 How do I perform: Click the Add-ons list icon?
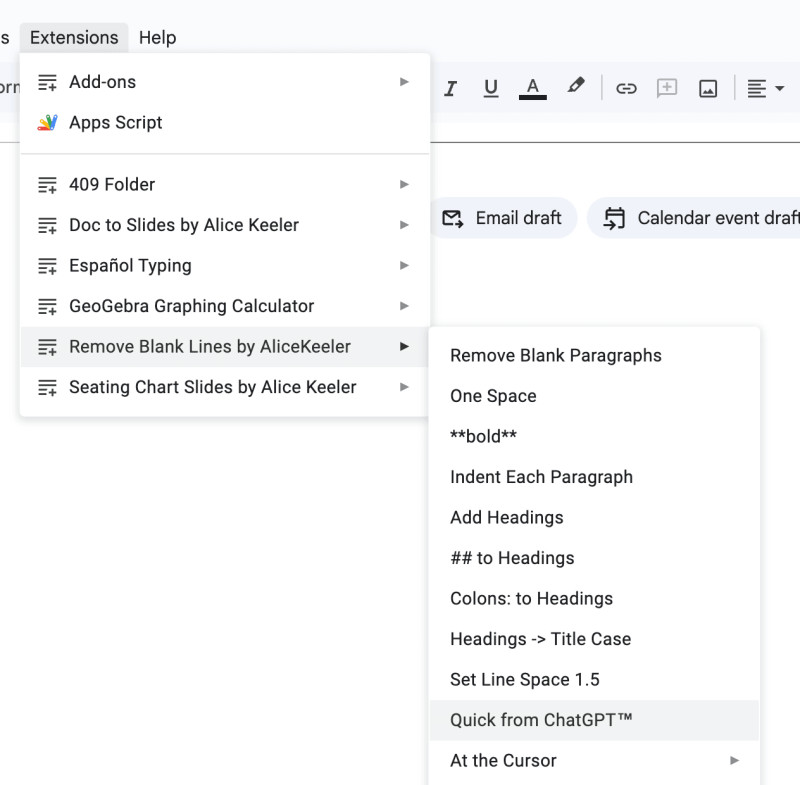point(47,82)
